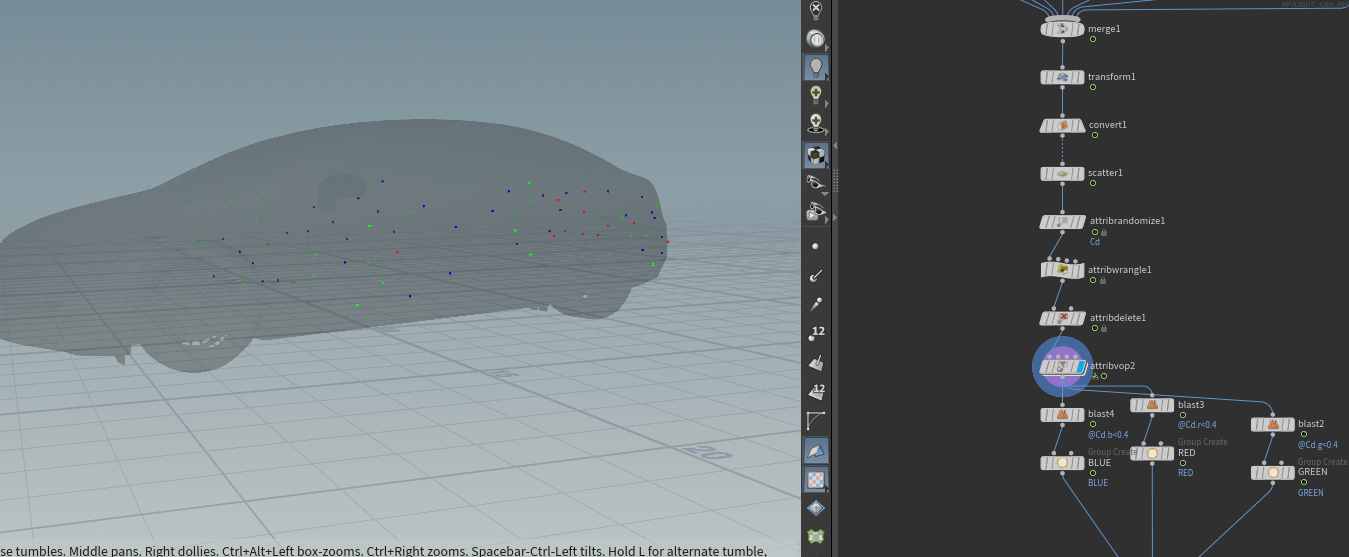
Task: Click the GREEN group create node
Action: coord(1272,472)
